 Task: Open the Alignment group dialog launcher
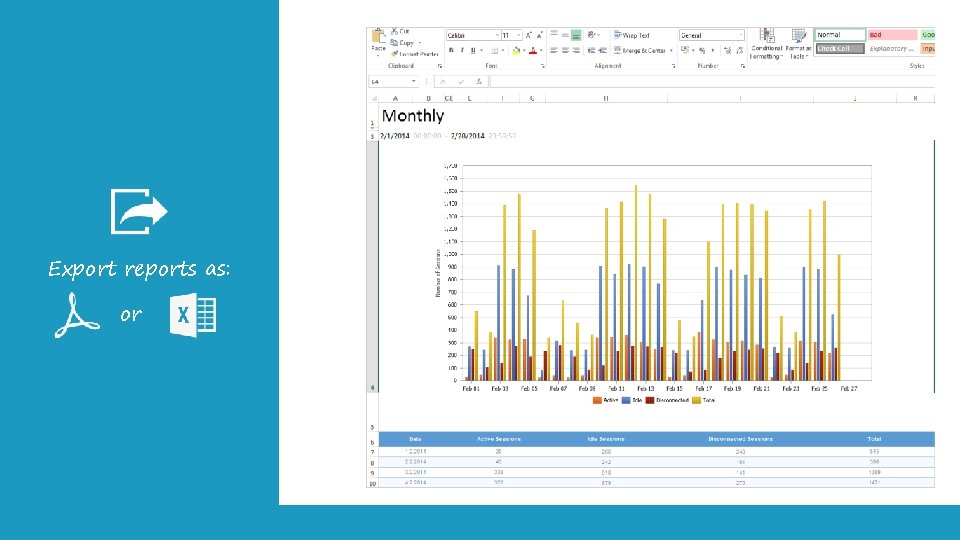click(x=673, y=66)
